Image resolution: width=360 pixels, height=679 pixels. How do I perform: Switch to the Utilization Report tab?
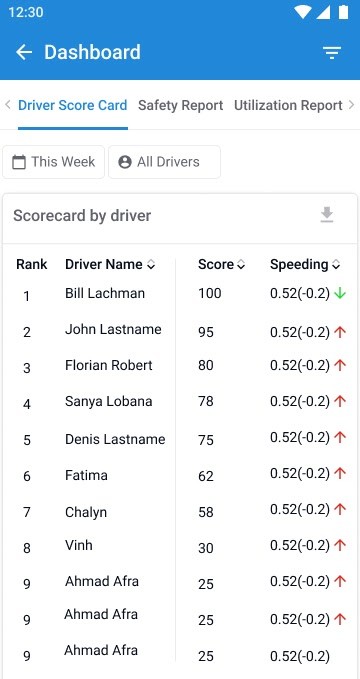tap(288, 105)
